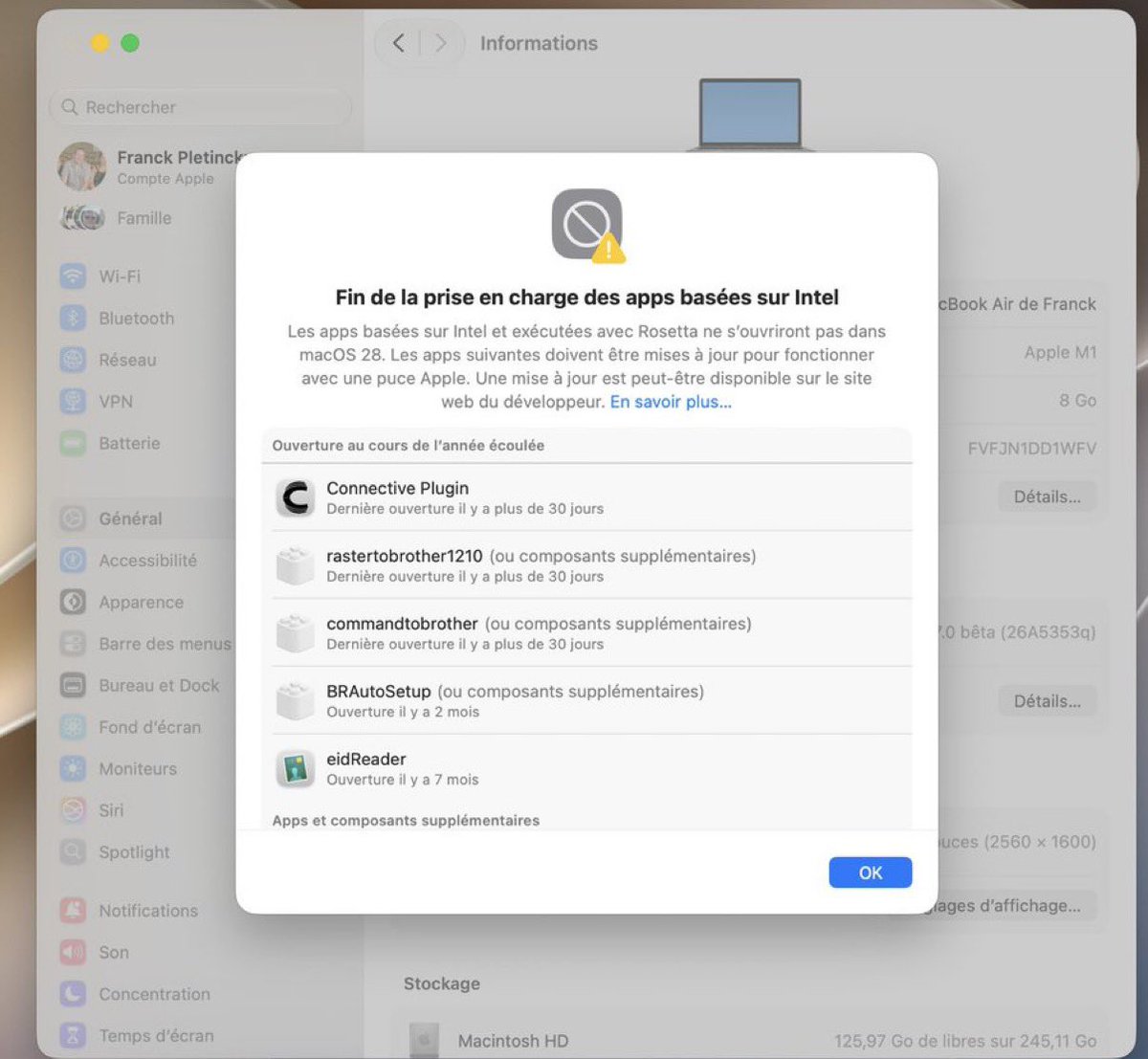Screen dimensions: 1148x1059
Task: Click the Accessibilité icon
Action: (x=74, y=561)
